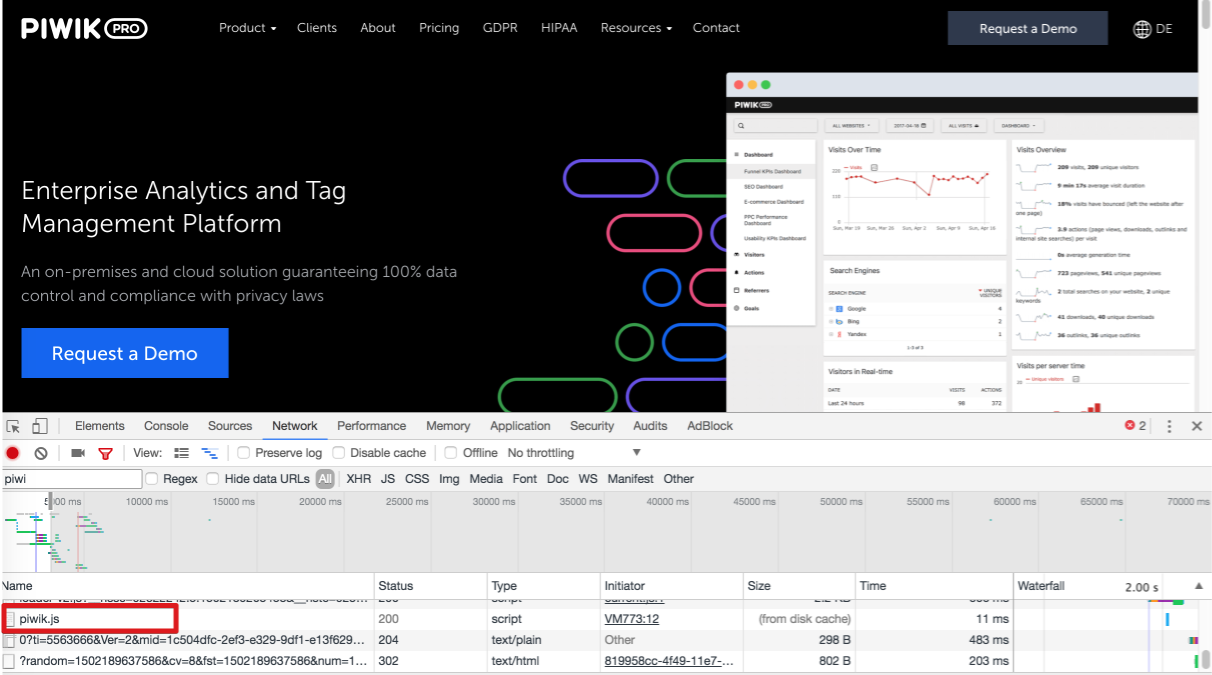The width and height of the screenshot is (1212, 675).
Task: Click the globe language icon
Action: point(1142,29)
